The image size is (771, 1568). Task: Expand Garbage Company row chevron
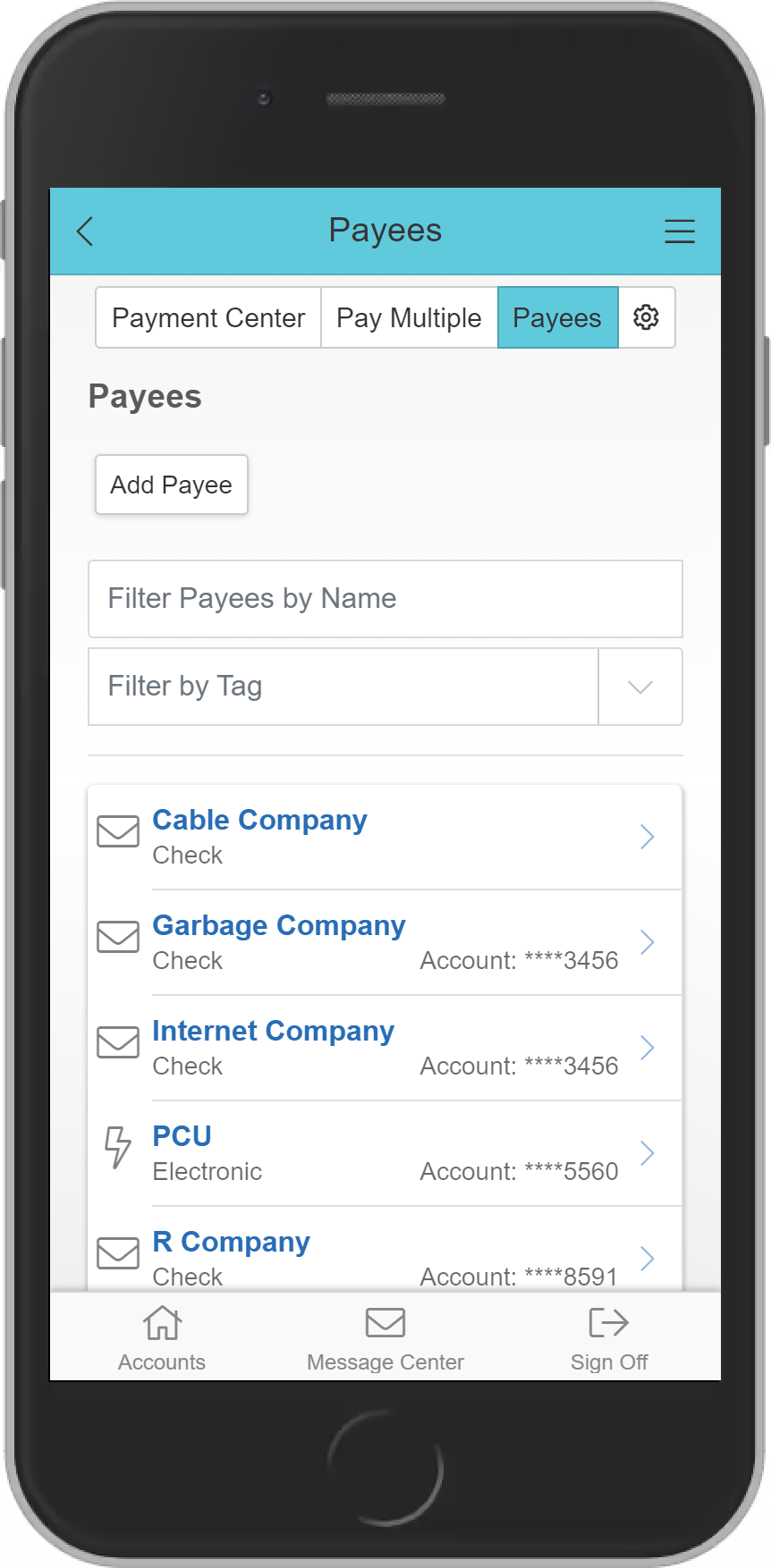pyautogui.click(x=648, y=942)
